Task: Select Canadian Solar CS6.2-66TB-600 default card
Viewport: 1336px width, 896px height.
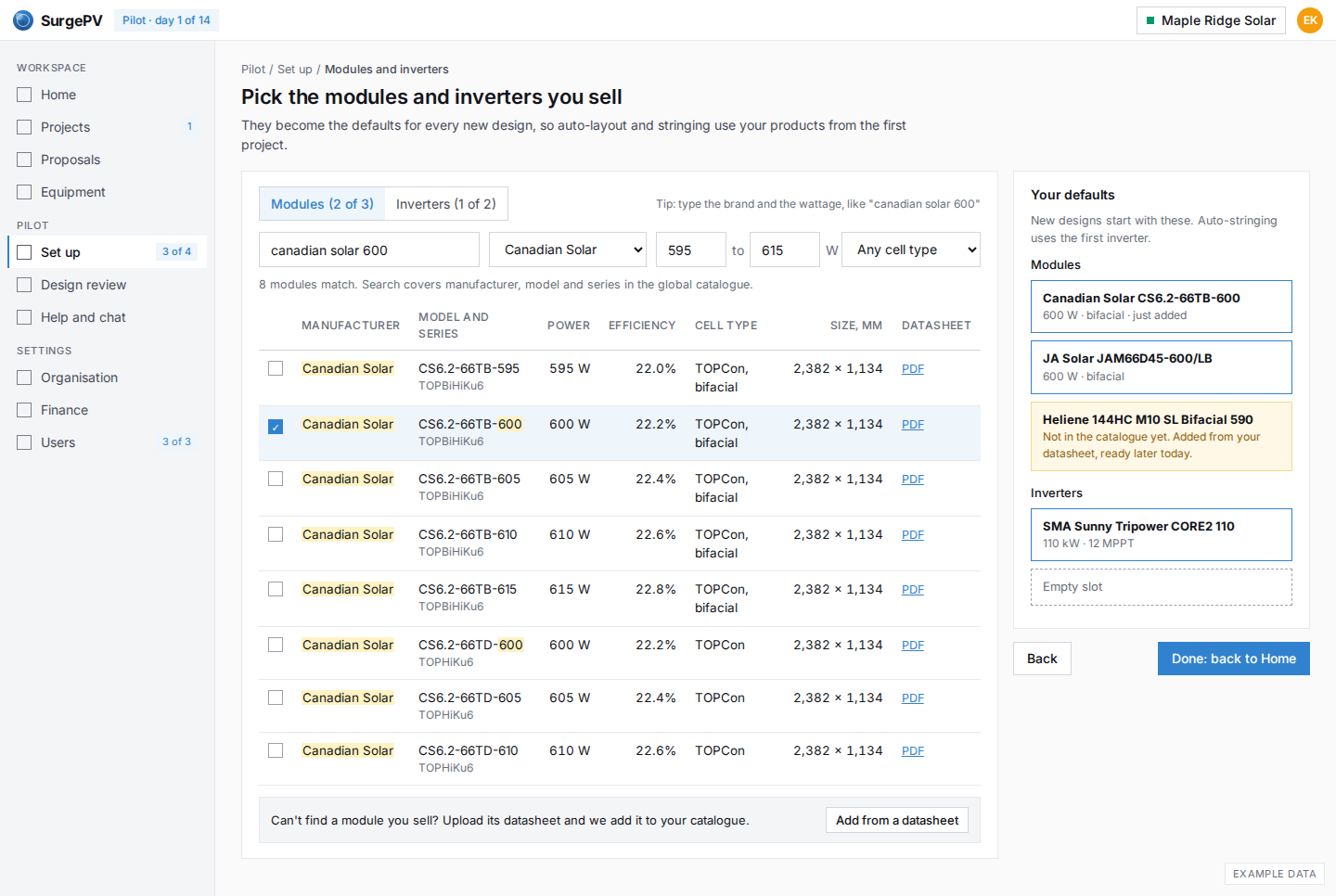Action: pyautogui.click(x=1162, y=306)
